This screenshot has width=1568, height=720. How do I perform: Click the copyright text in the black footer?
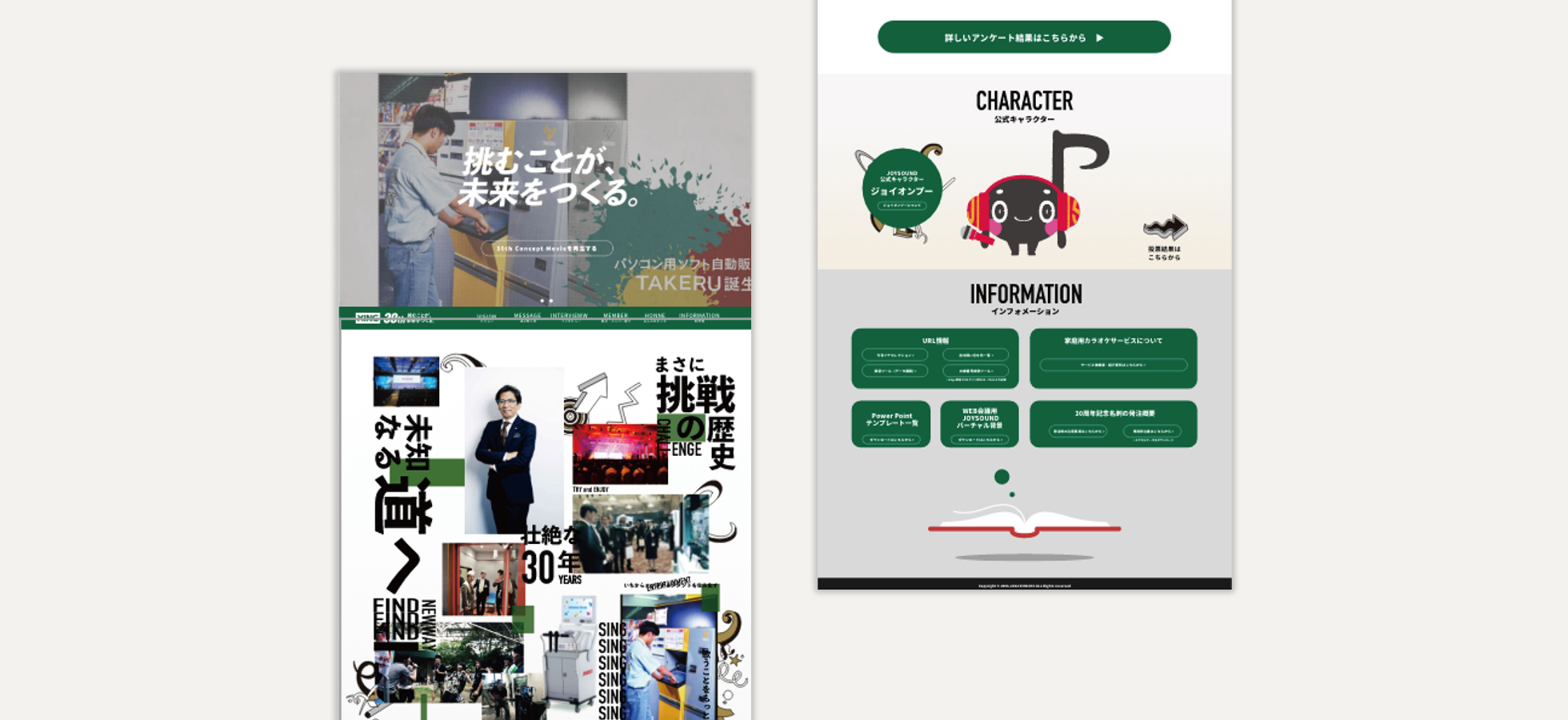coord(1024,586)
